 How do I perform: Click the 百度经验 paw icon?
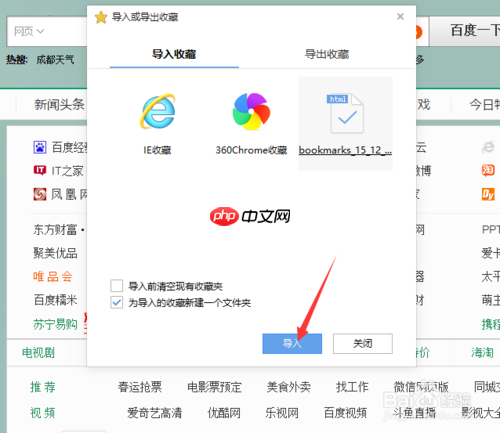tap(40, 147)
